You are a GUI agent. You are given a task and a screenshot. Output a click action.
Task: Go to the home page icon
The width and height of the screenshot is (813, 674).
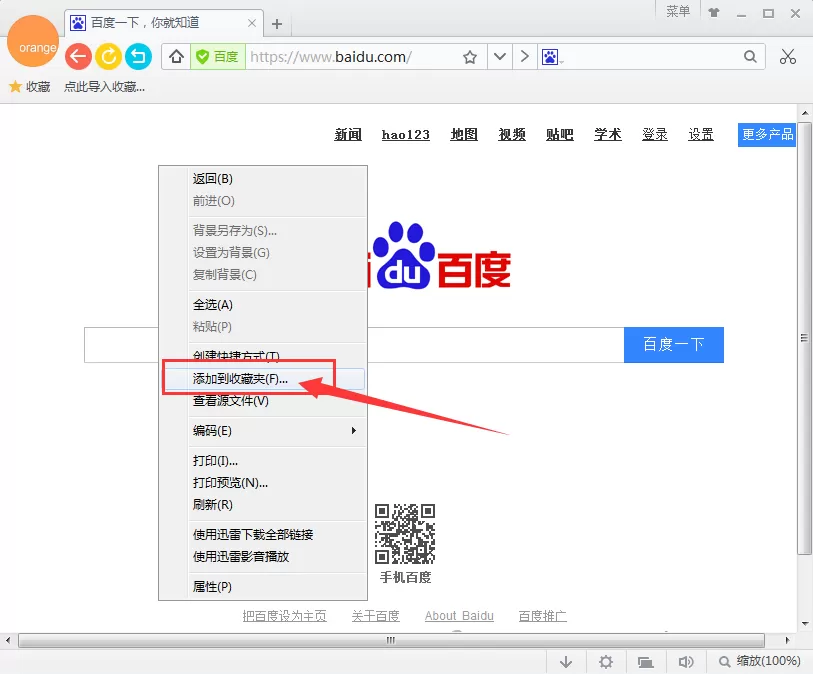pyautogui.click(x=176, y=57)
